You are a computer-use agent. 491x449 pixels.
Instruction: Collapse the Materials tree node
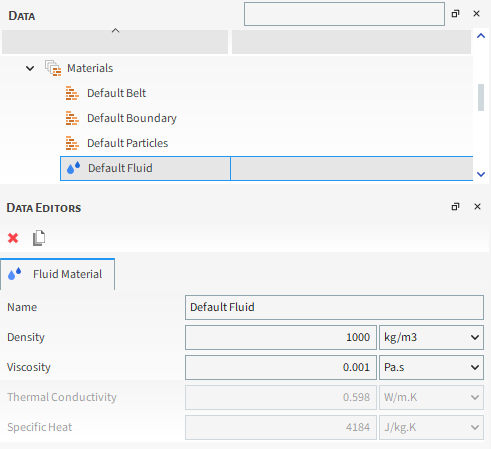pyautogui.click(x=30, y=69)
